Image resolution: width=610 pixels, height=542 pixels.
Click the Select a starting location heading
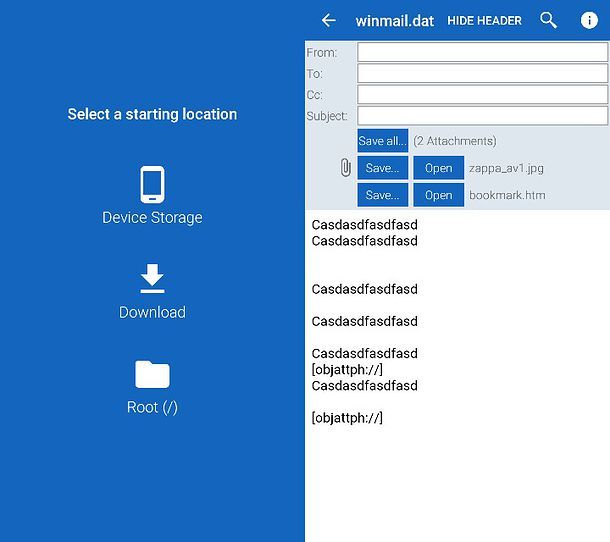click(152, 114)
